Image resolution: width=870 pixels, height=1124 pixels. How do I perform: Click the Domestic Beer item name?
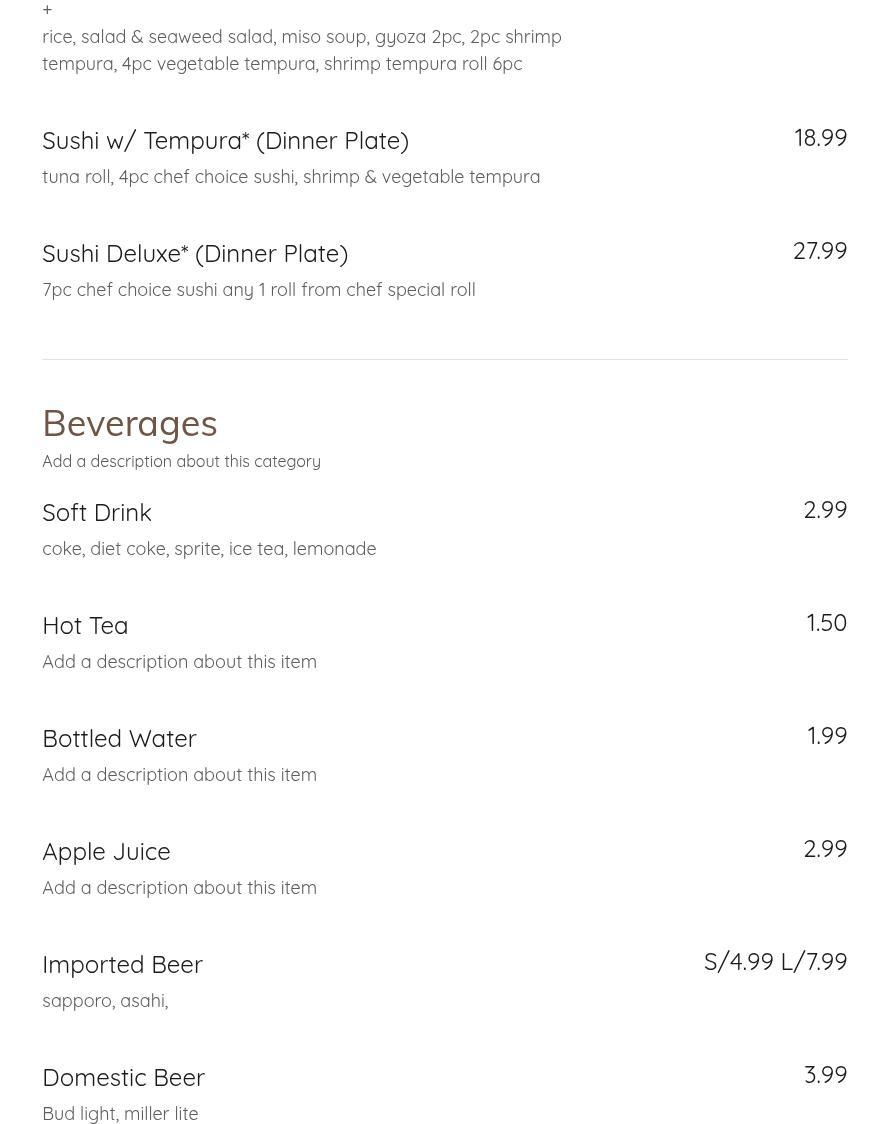pos(124,1078)
